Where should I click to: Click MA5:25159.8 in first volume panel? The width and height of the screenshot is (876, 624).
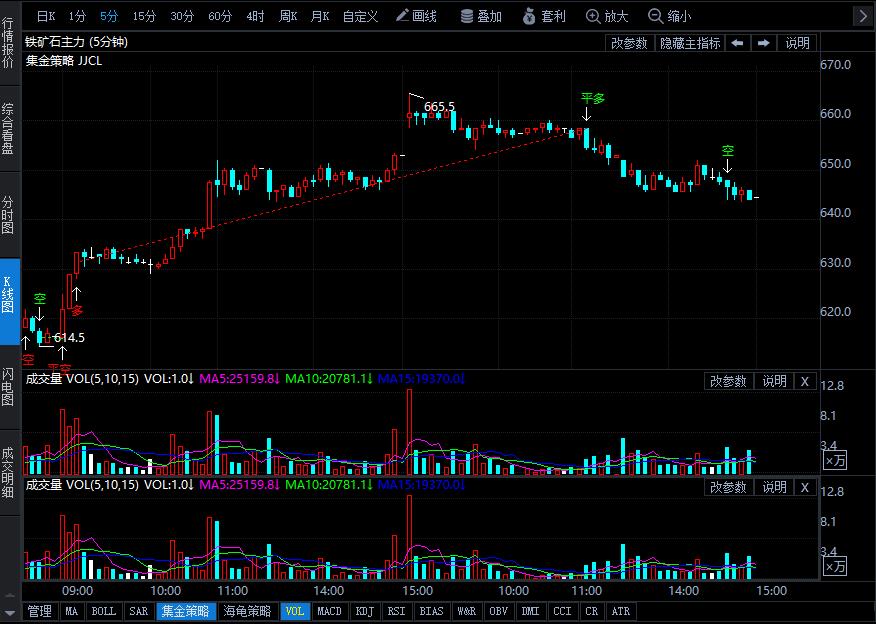pos(238,379)
